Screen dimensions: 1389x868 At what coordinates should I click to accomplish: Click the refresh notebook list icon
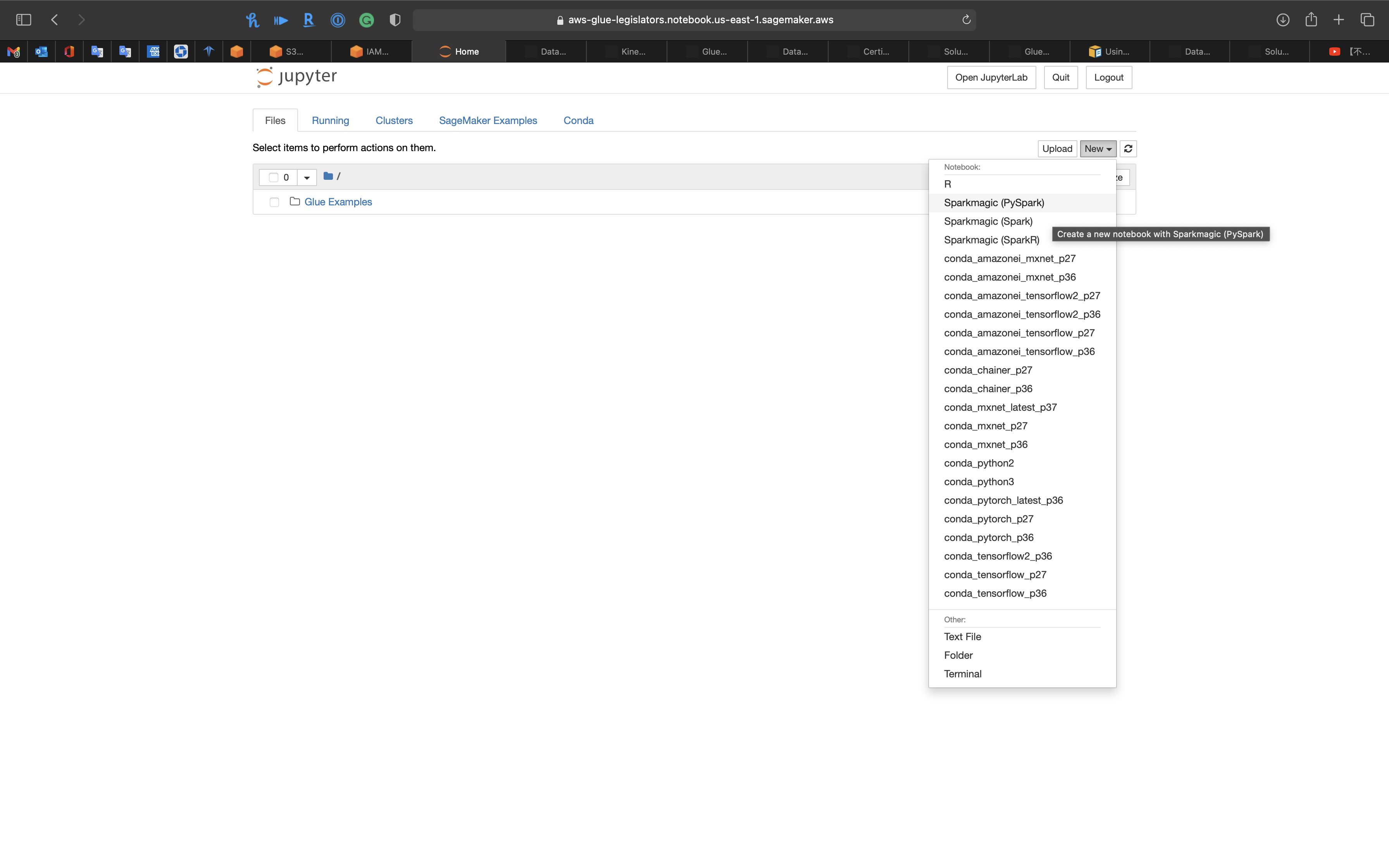(1128, 149)
